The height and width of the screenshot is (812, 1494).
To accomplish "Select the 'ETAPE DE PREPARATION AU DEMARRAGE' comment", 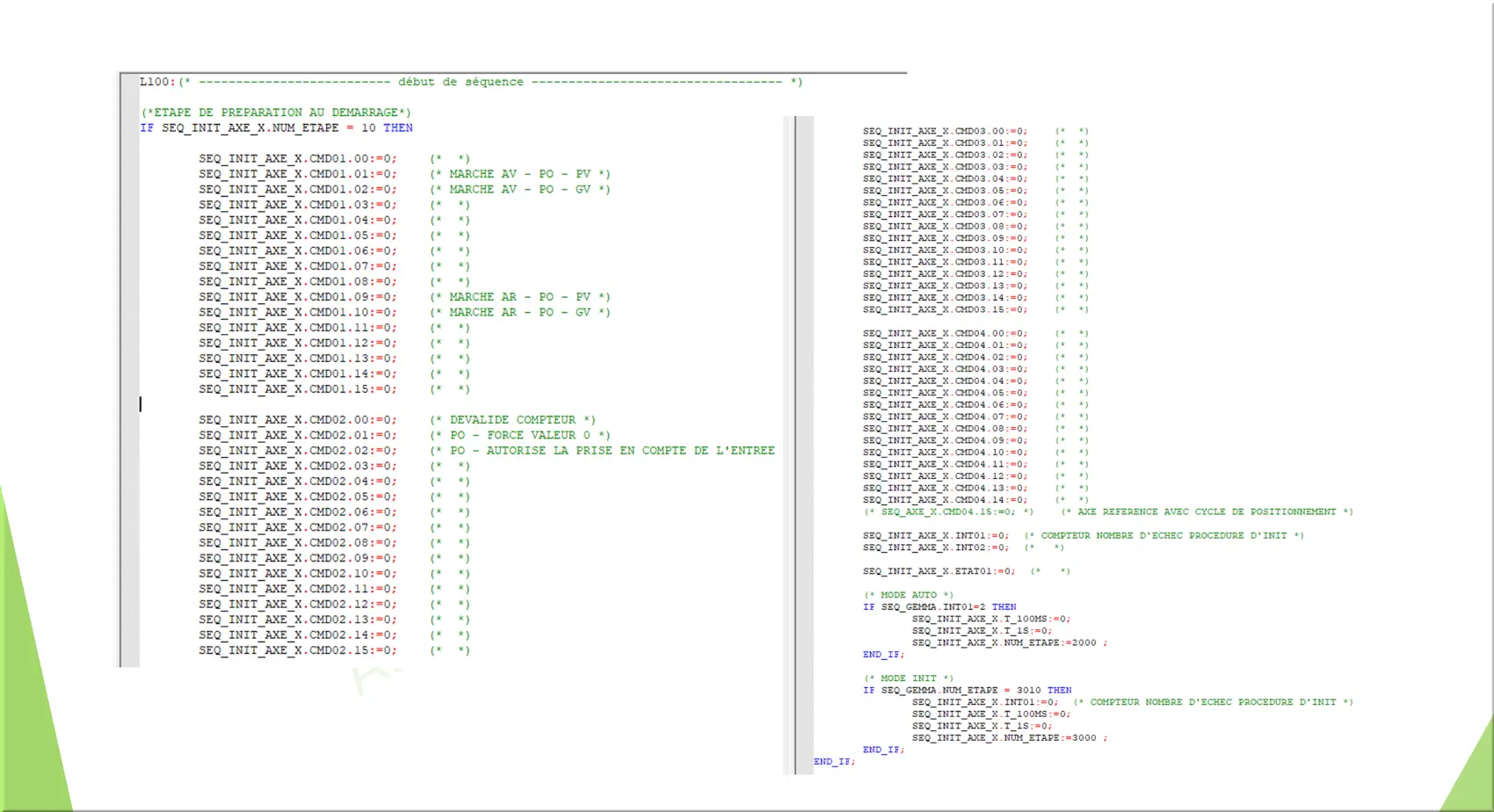I will (x=276, y=112).
